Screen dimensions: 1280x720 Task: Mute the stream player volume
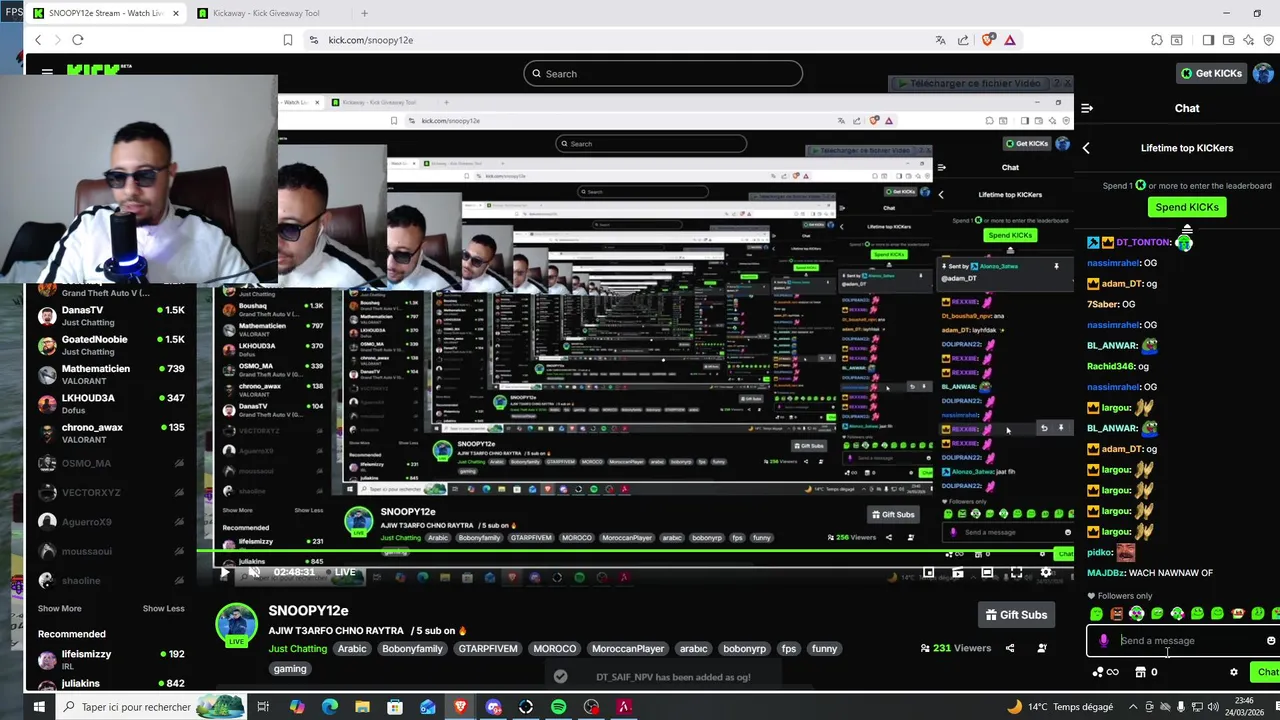click(x=254, y=572)
